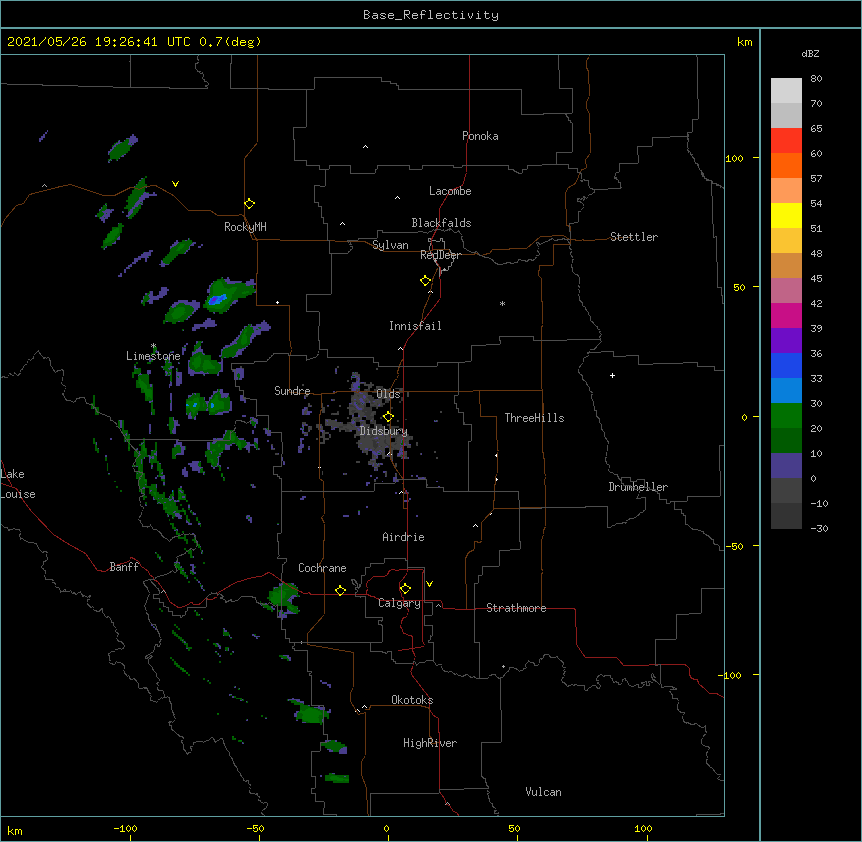Click the Sylvan label
This screenshot has height=842, width=862.
[x=390, y=245]
